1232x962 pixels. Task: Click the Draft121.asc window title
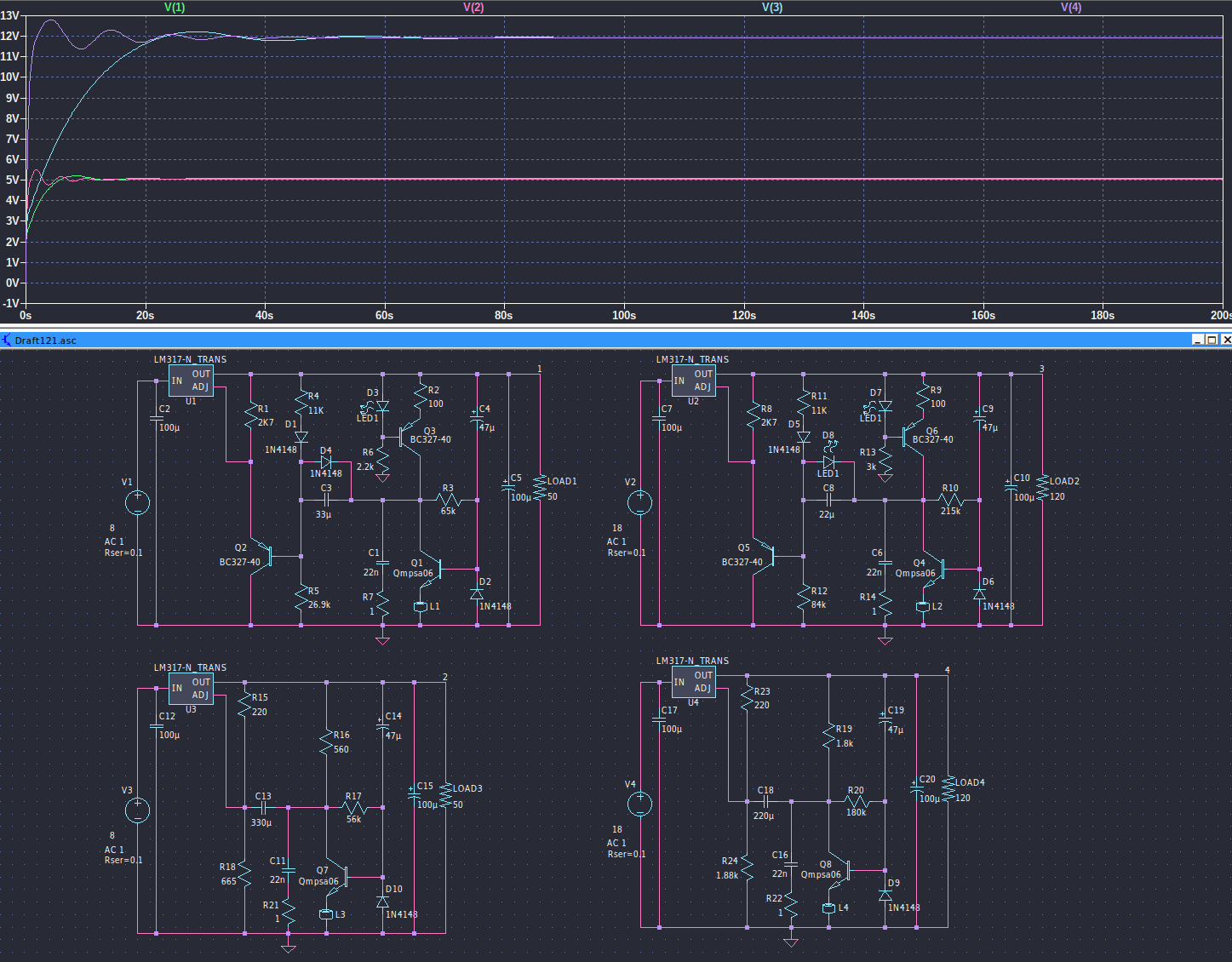coord(46,341)
